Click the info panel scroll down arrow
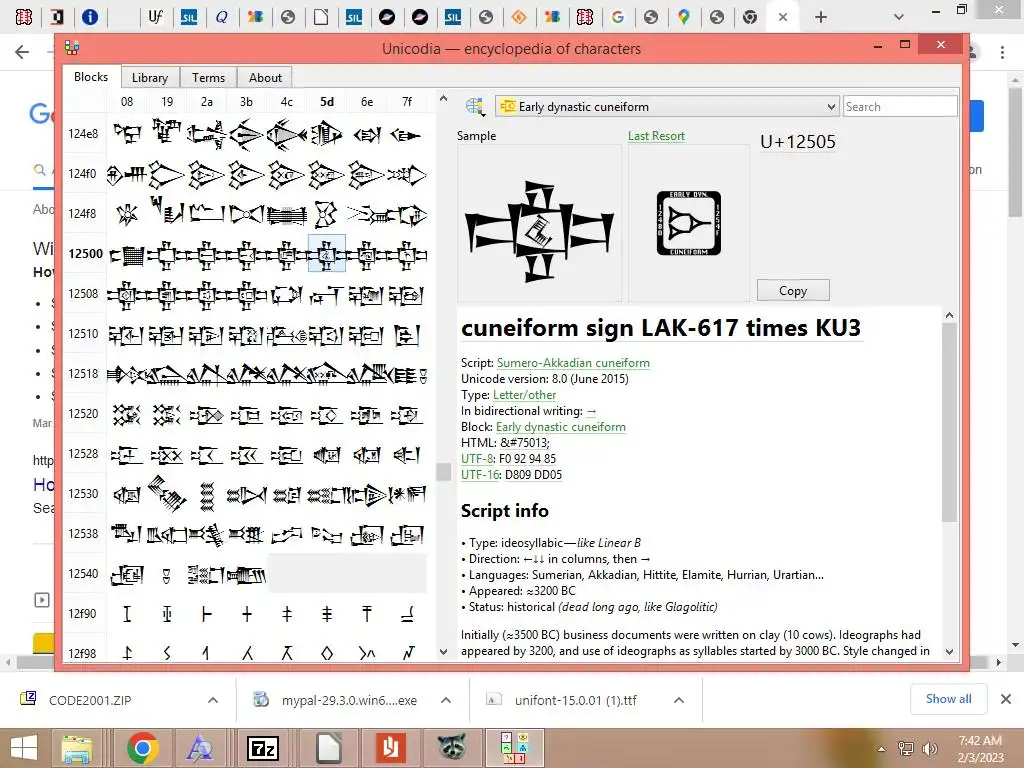1024x768 pixels. [x=949, y=652]
